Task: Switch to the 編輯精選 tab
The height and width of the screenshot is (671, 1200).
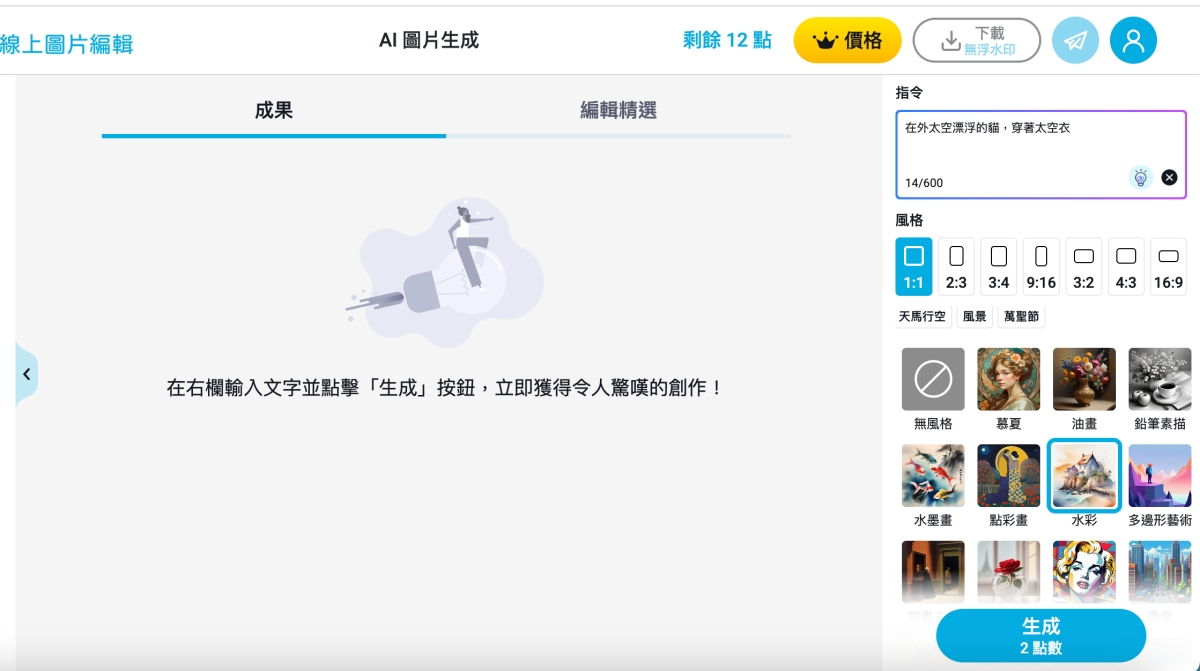Action: click(618, 111)
